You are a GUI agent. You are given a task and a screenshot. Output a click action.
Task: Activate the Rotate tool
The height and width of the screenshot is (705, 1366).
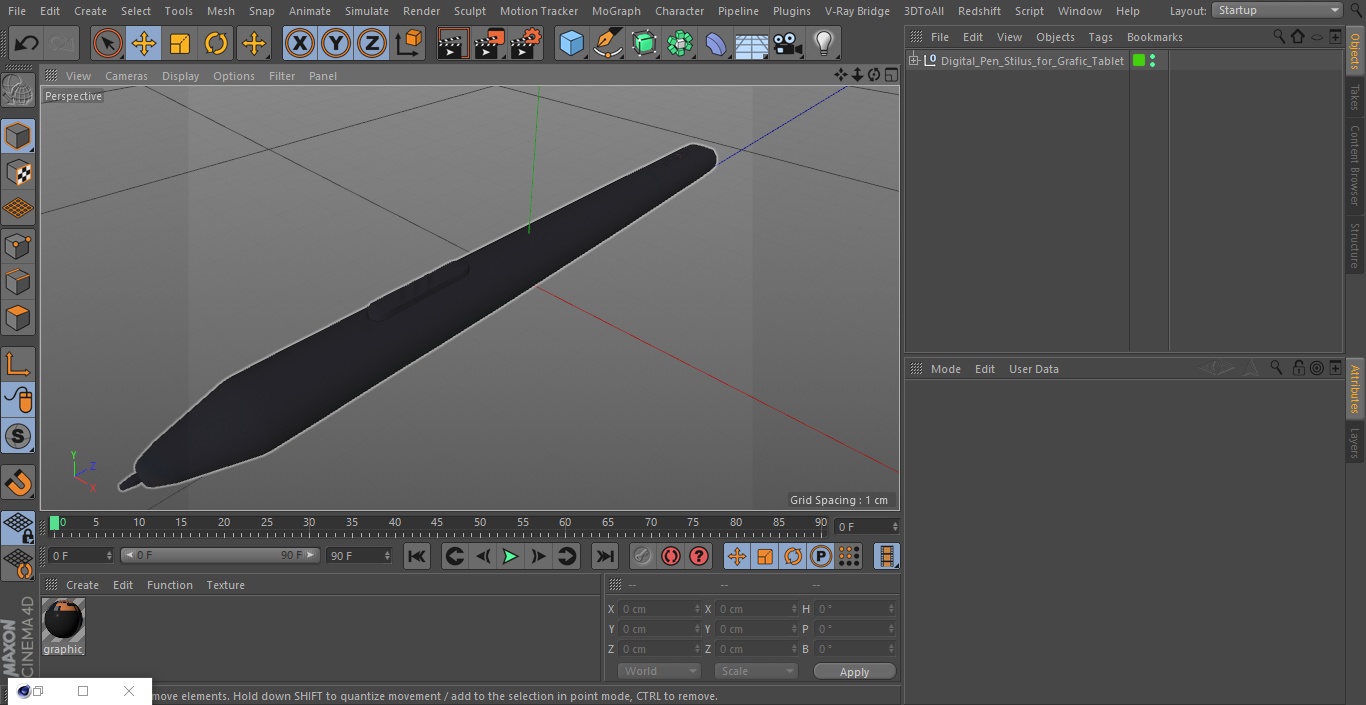pos(216,44)
